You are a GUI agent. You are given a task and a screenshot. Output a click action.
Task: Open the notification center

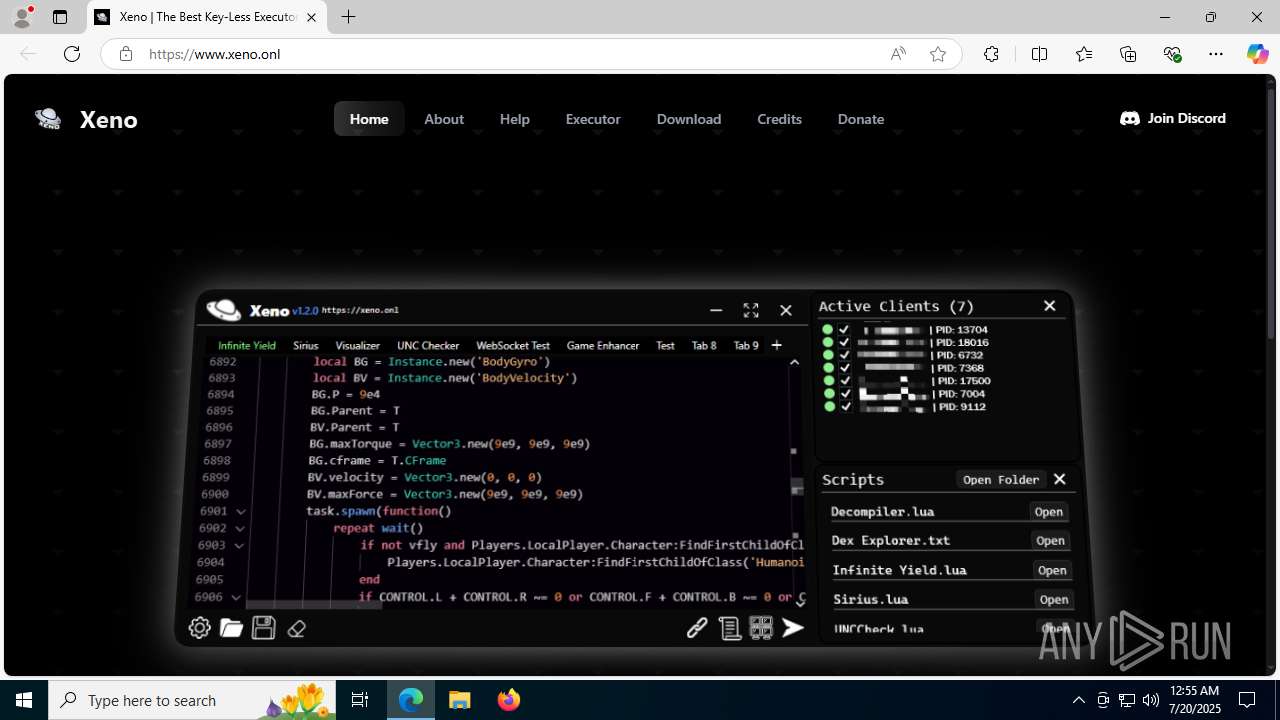coord(1248,700)
